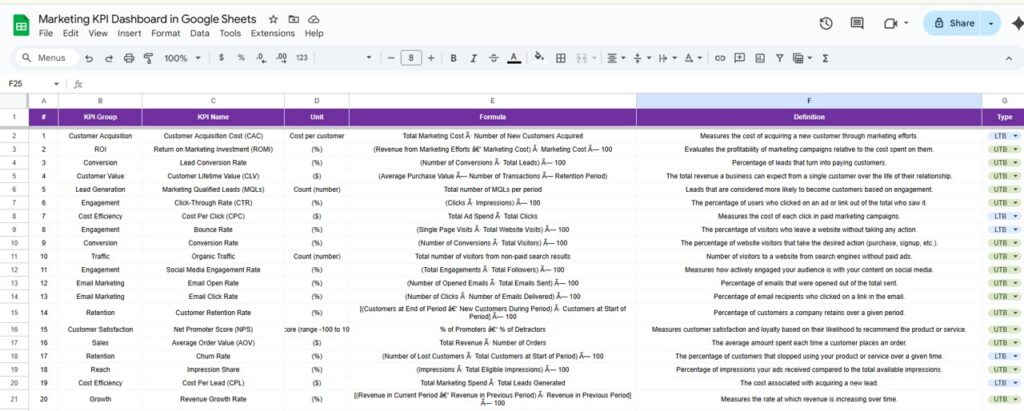Open the functions sigma menu

tap(825, 58)
